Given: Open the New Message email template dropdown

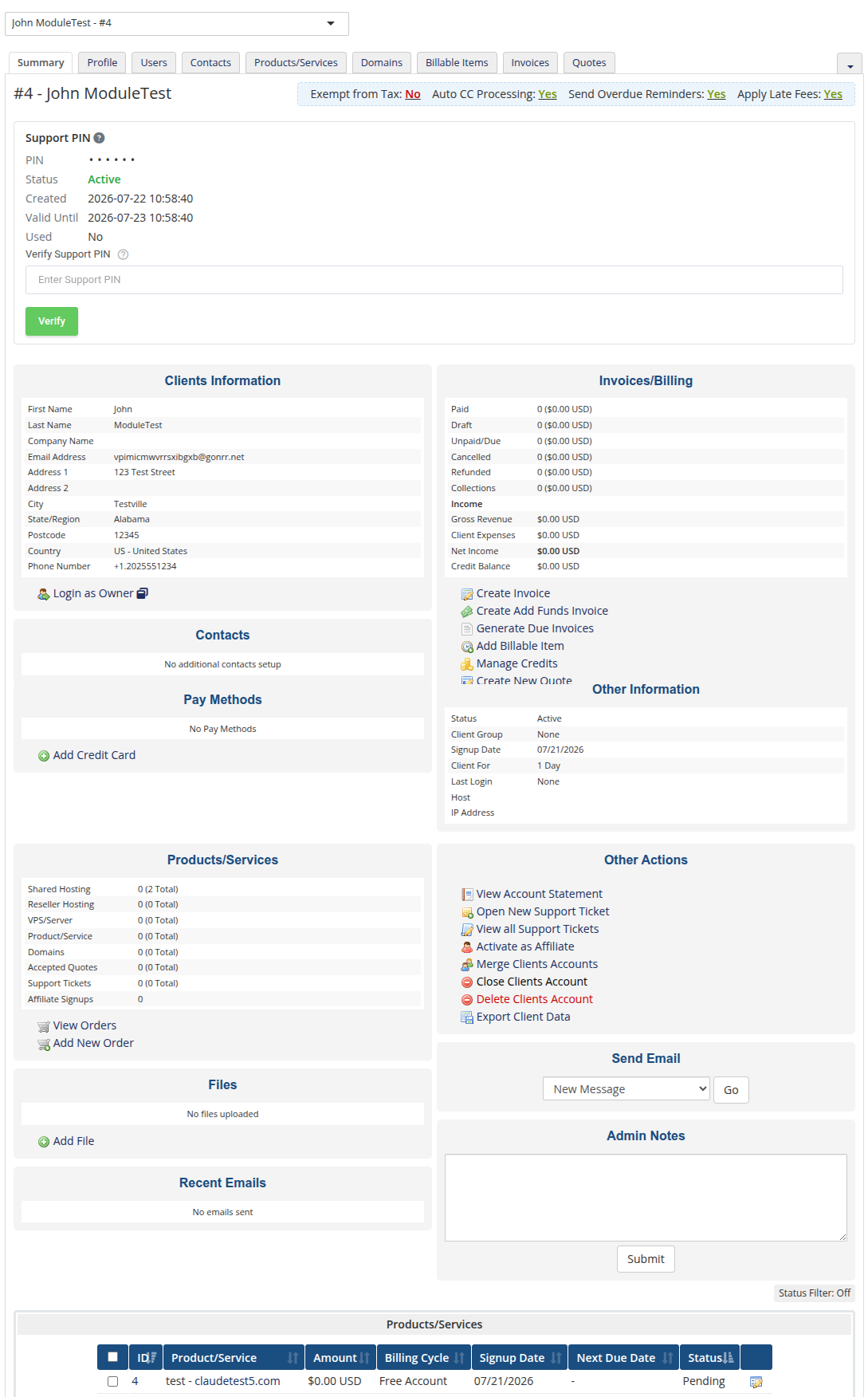Looking at the screenshot, I should [x=626, y=1089].
